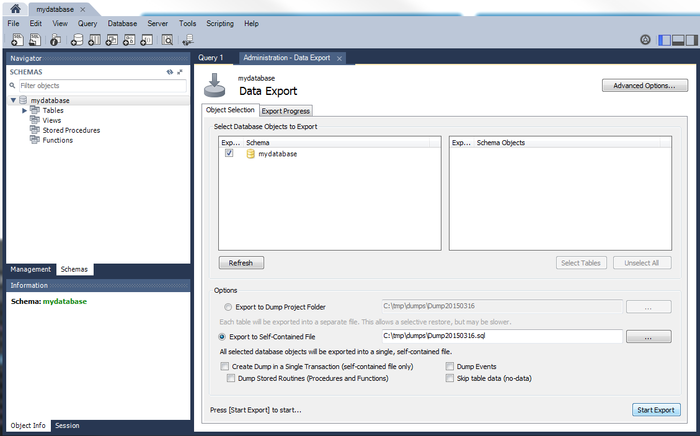The width and height of the screenshot is (700, 436).
Task: Click the search table data toolbar icon
Action: click(x=167, y=40)
